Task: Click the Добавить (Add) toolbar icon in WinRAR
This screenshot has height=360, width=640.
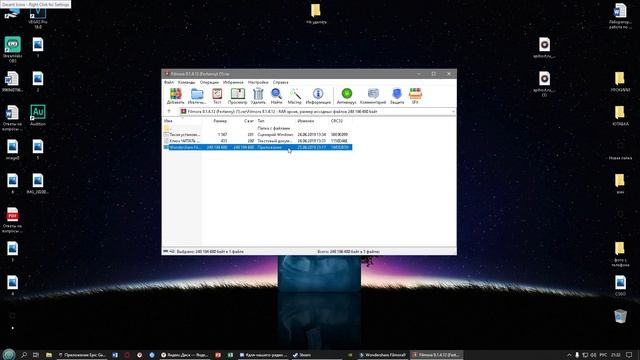Action: (x=176, y=96)
